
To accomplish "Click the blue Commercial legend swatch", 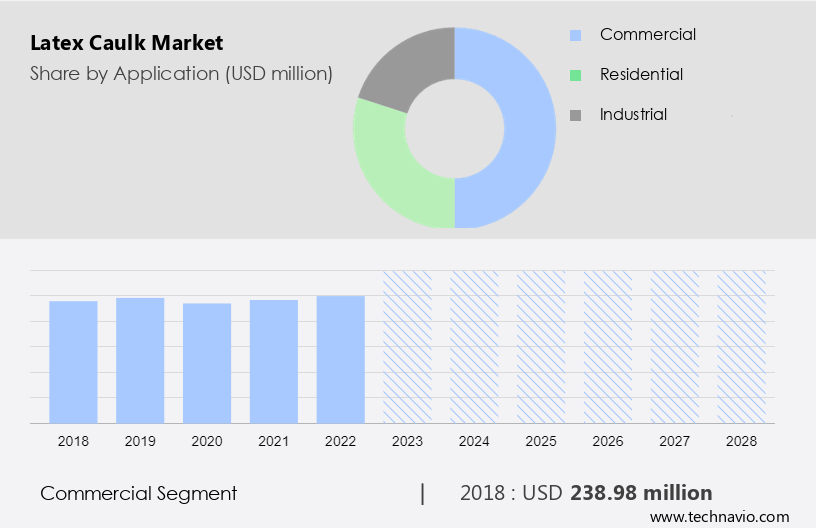I will [575, 35].
